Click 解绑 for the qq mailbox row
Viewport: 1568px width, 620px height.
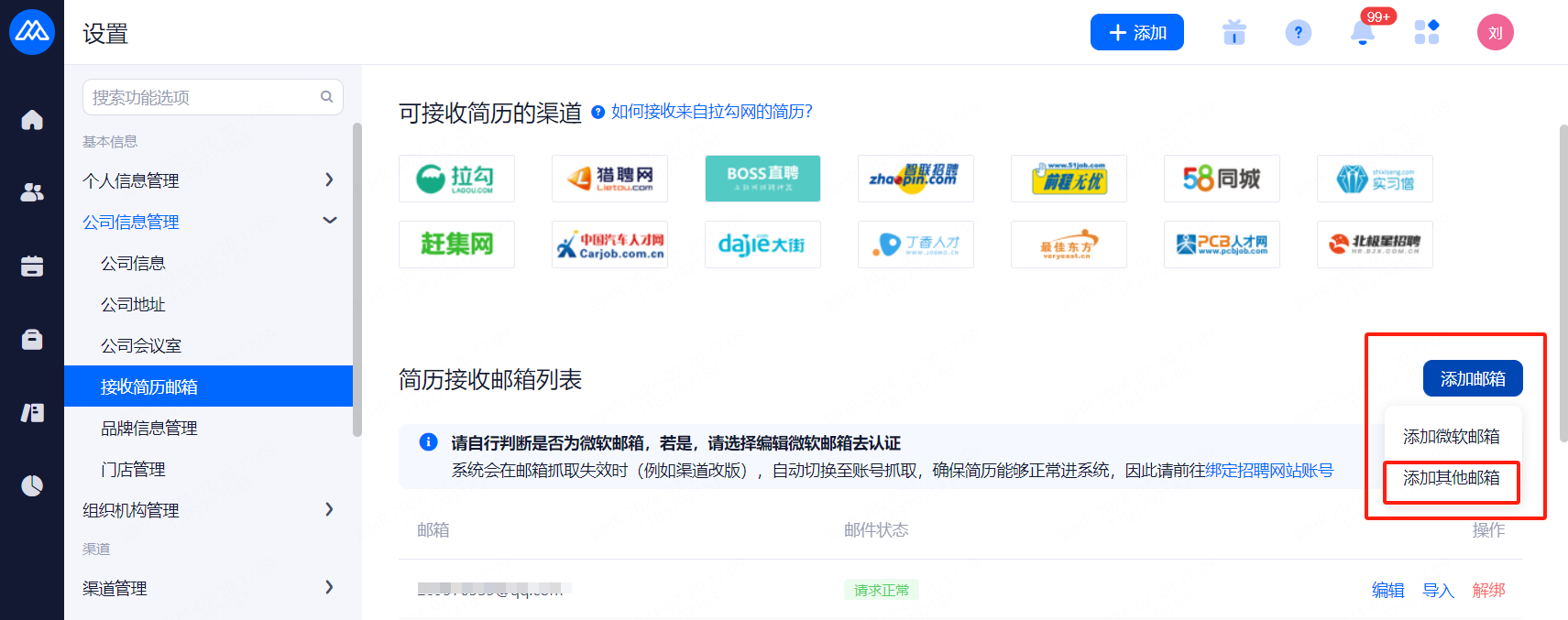(1488, 591)
